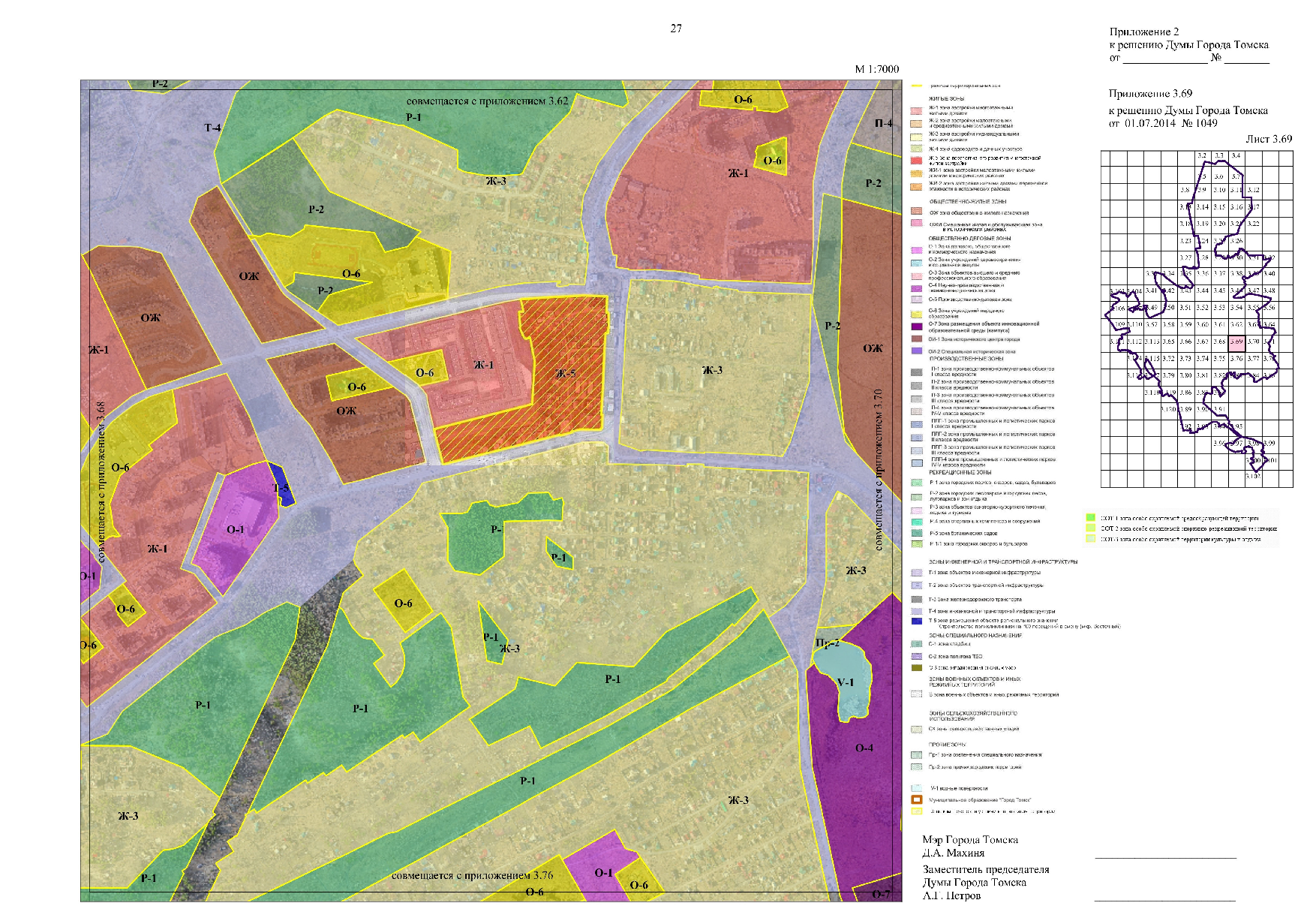1316x921 pixels.
Task: Click the V-1 water body on the map
Action: [x=846, y=682]
